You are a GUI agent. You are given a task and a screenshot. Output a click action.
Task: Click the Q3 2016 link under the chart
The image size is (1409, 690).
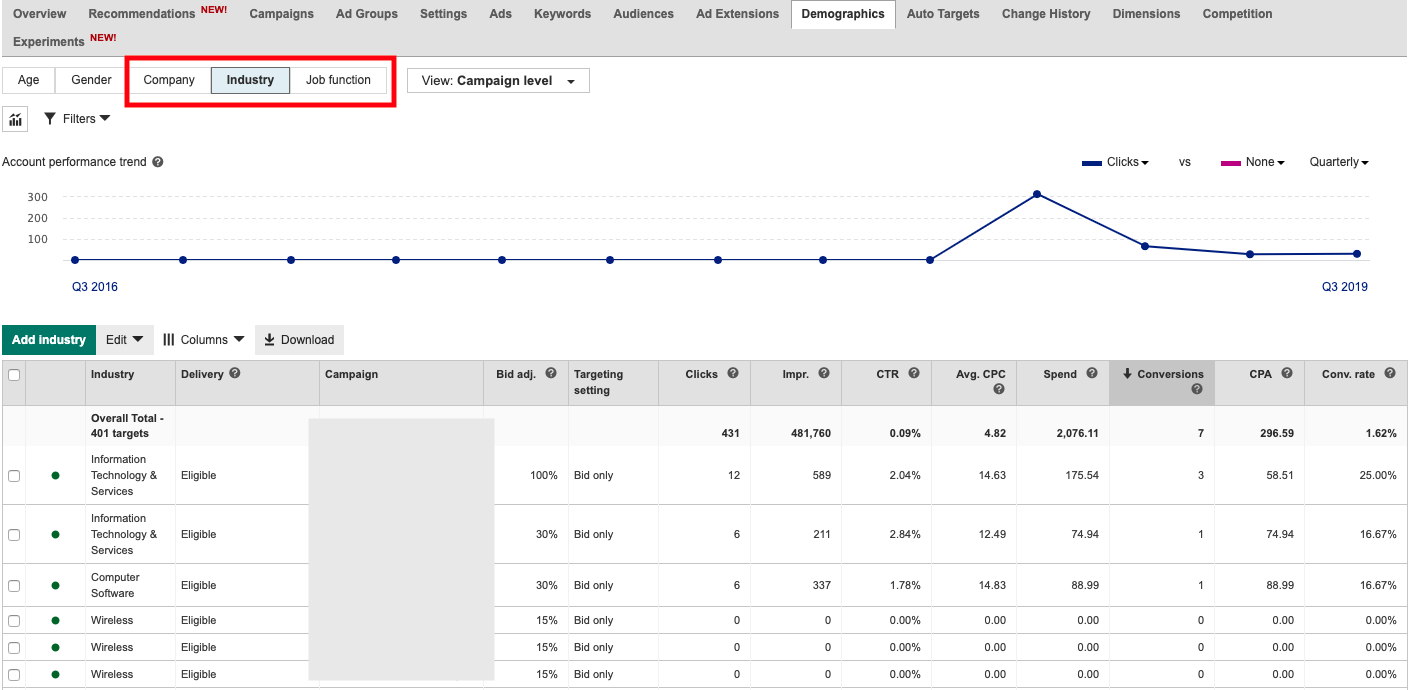coord(94,286)
